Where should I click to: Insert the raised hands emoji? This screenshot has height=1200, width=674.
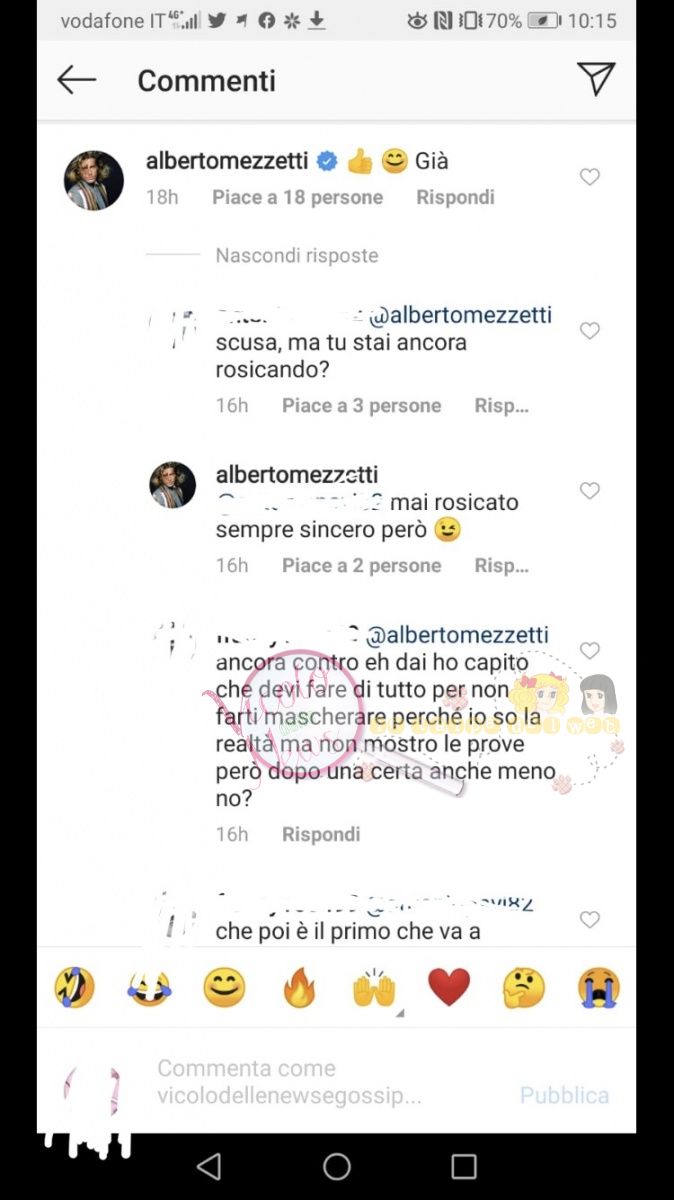point(374,988)
